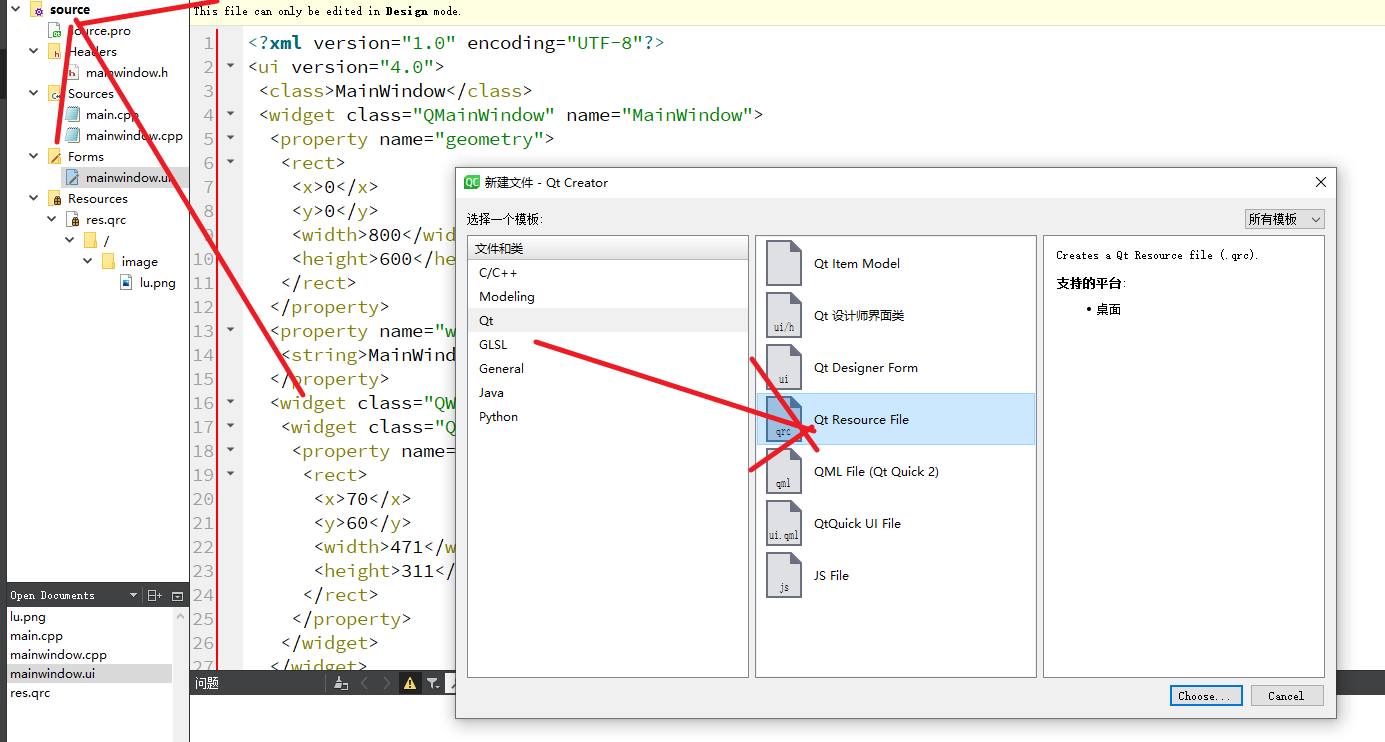Close the Open Documents pane
This screenshot has height=742, width=1385.
[x=177, y=596]
